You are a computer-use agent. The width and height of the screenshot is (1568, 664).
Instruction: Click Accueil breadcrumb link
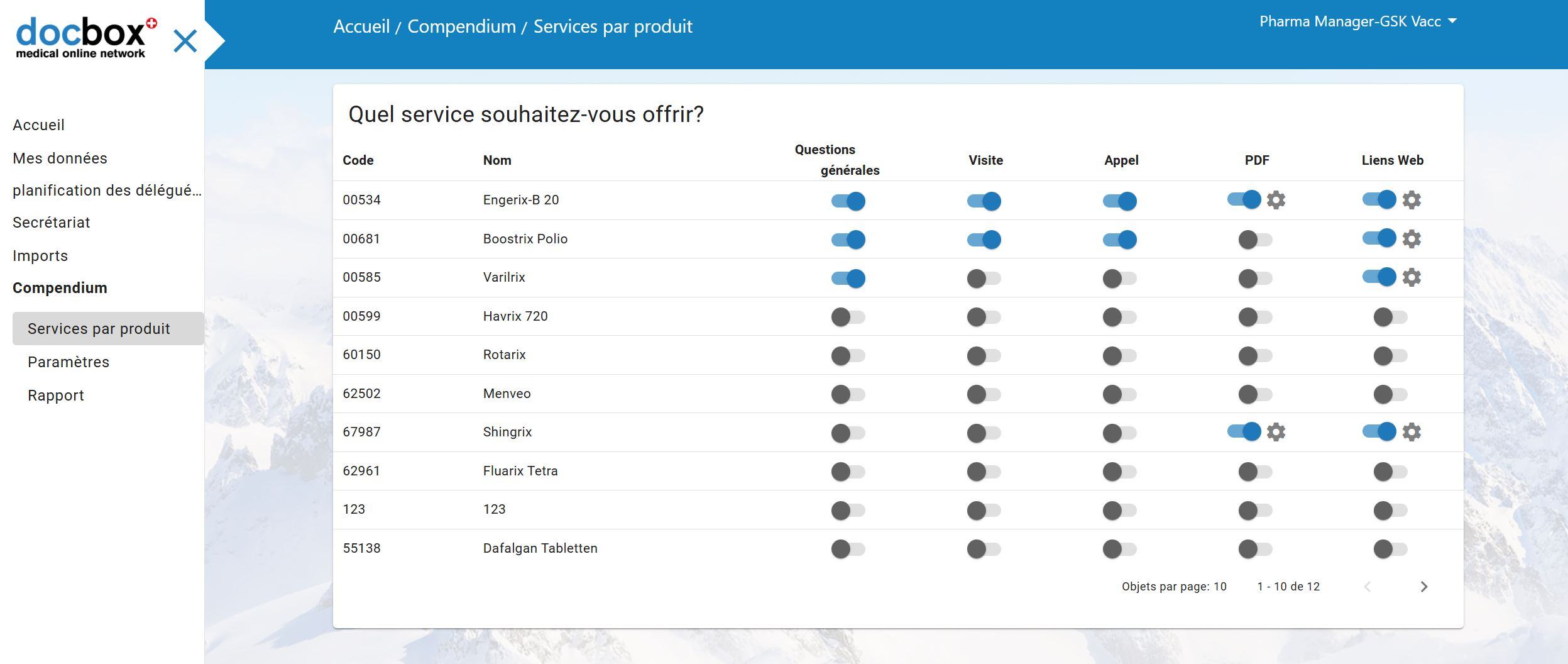[361, 26]
